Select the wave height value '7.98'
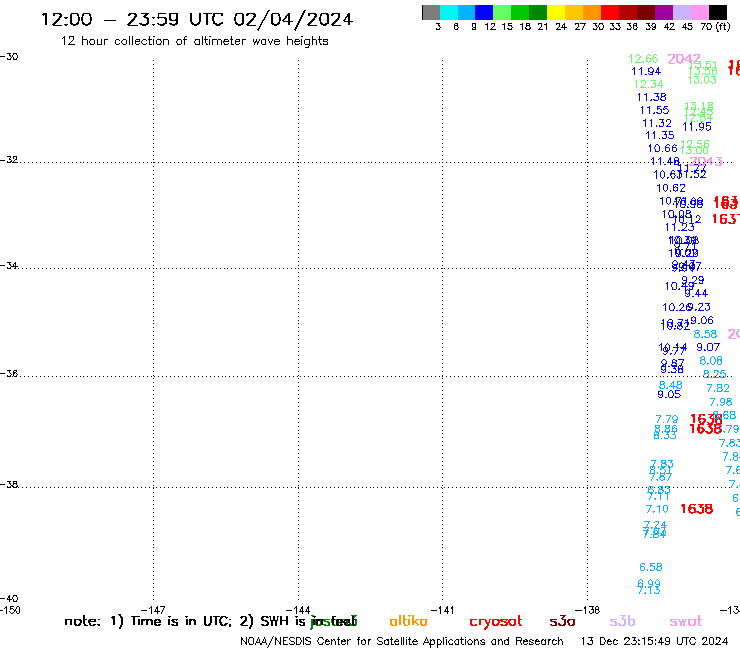The width and height of the screenshot is (740, 650). tap(721, 402)
